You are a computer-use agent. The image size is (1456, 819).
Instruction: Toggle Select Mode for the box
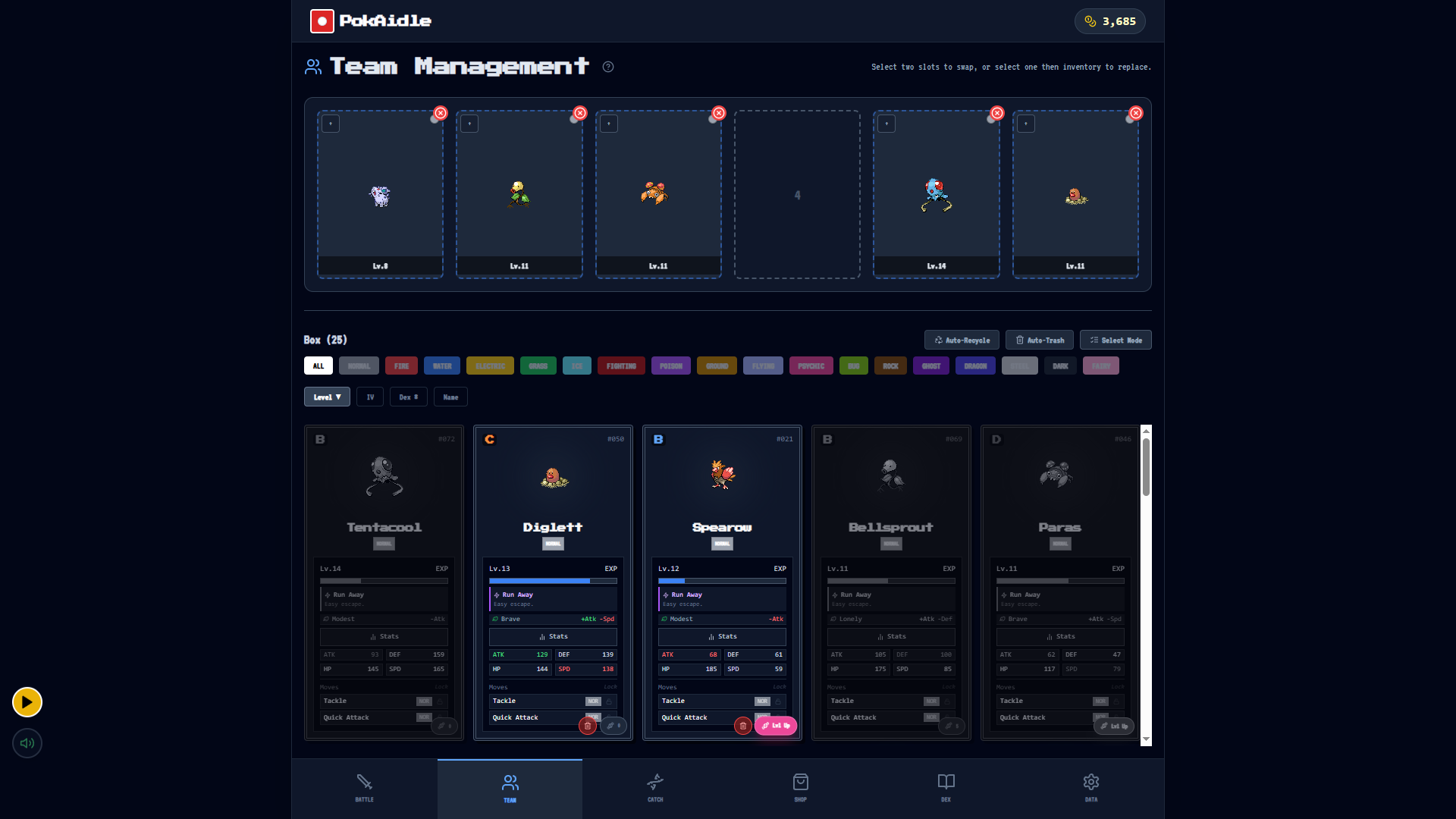point(1116,340)
